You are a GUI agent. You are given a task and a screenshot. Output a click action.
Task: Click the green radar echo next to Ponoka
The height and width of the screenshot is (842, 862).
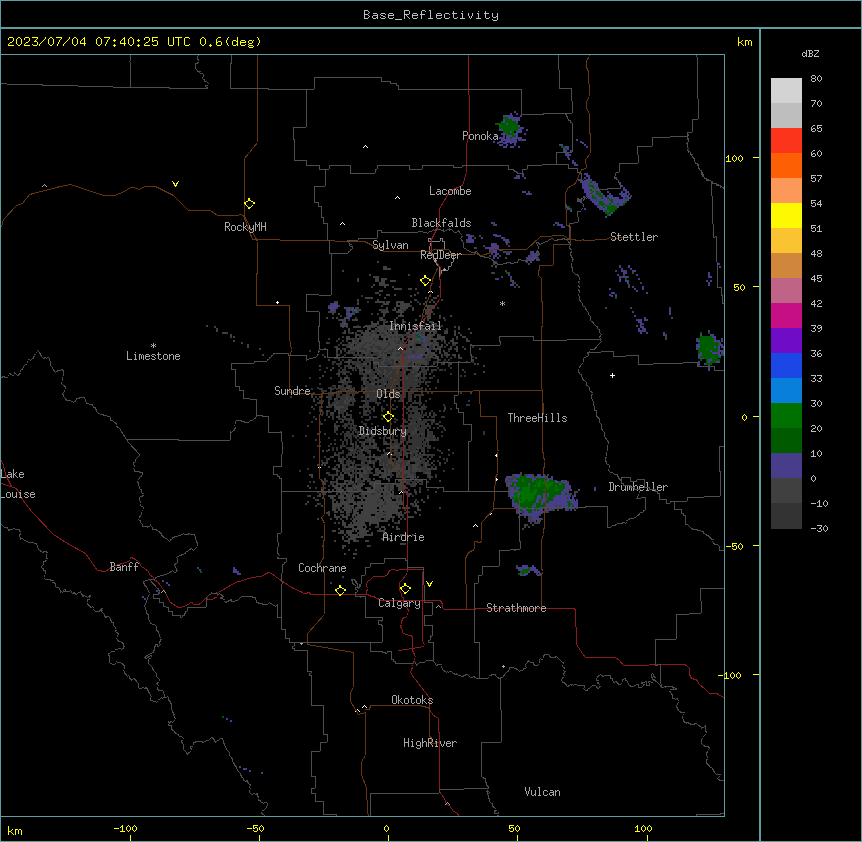tap(509, 128)
